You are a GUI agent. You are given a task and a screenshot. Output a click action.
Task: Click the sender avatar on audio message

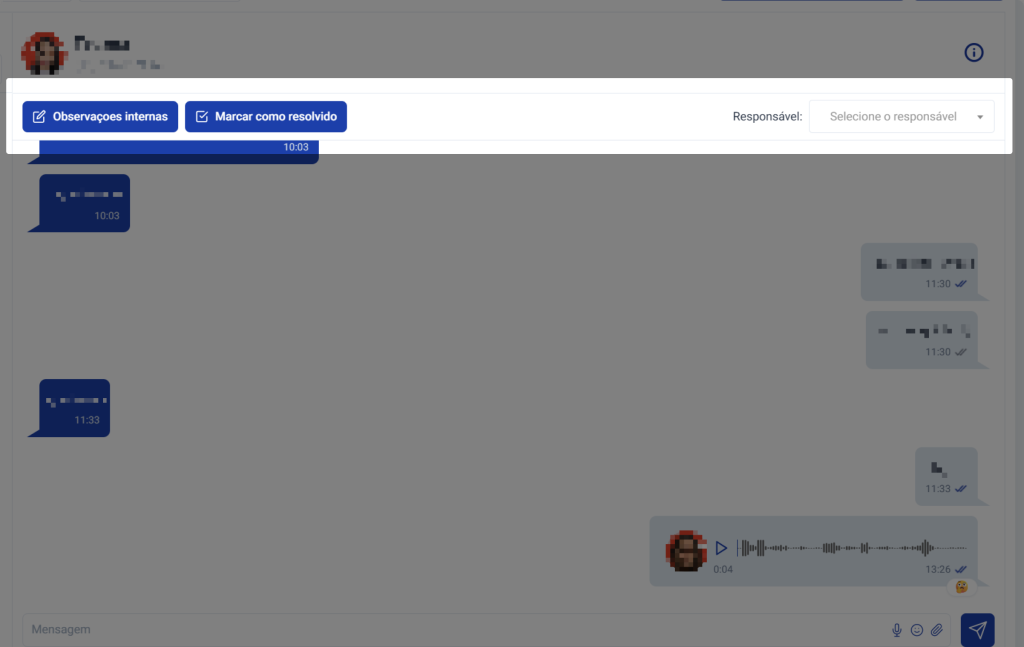(687, 551)
